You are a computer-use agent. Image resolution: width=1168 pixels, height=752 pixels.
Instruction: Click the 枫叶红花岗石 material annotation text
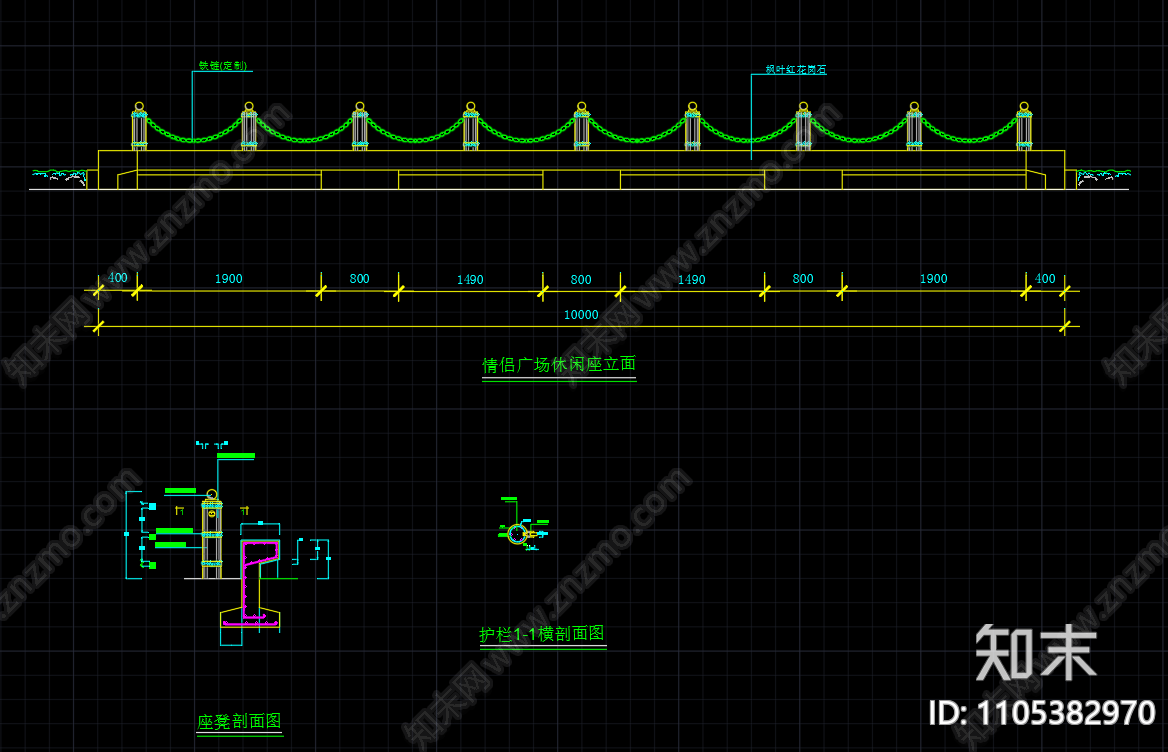pyautogui.click(x=796, y=70)
